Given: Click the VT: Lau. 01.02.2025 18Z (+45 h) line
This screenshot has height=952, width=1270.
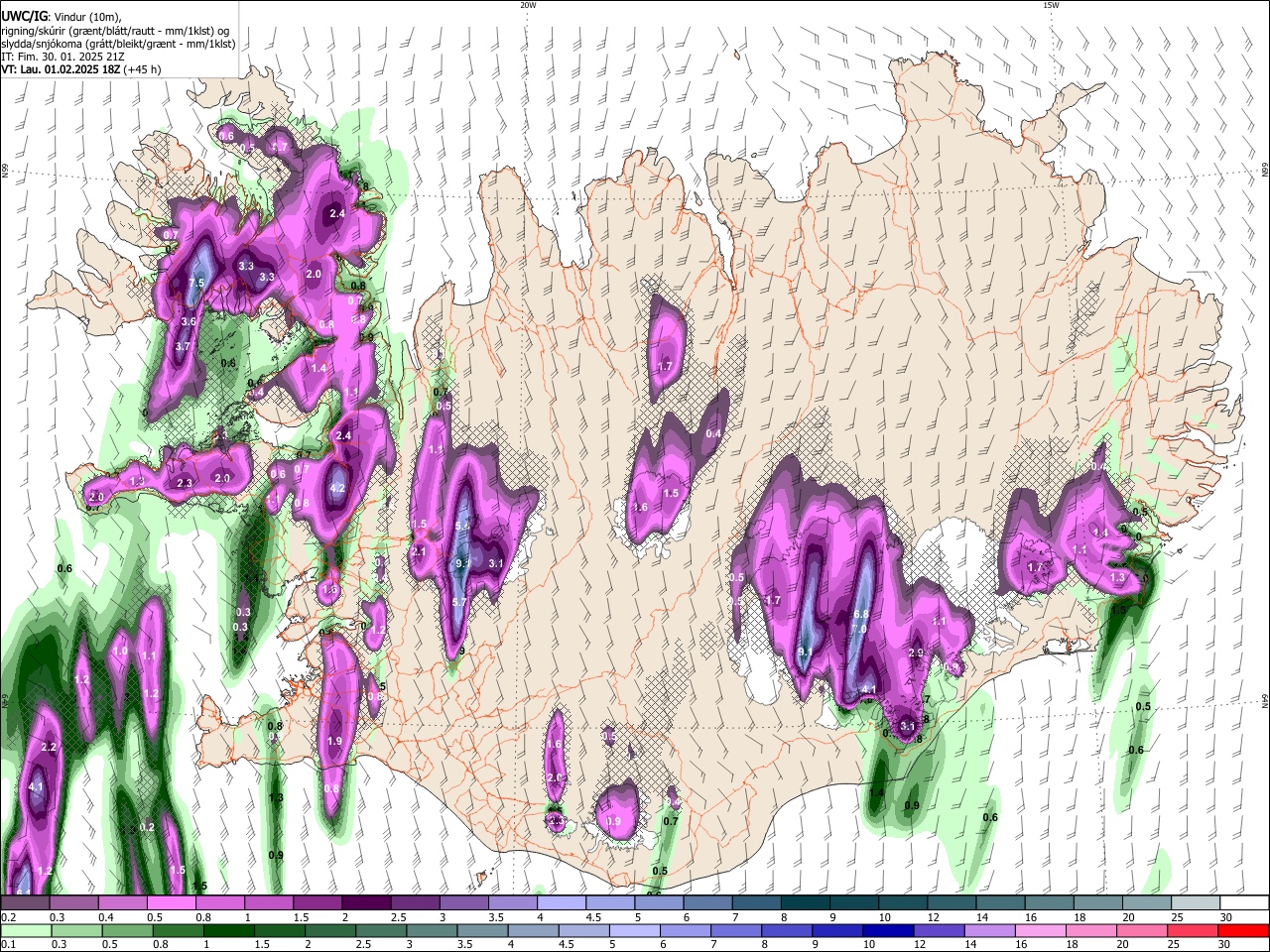Looking at the screenshot, I should point(81,69).
